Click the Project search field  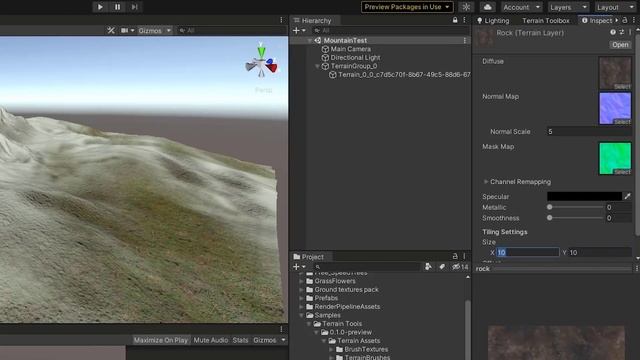pos(366,267)
